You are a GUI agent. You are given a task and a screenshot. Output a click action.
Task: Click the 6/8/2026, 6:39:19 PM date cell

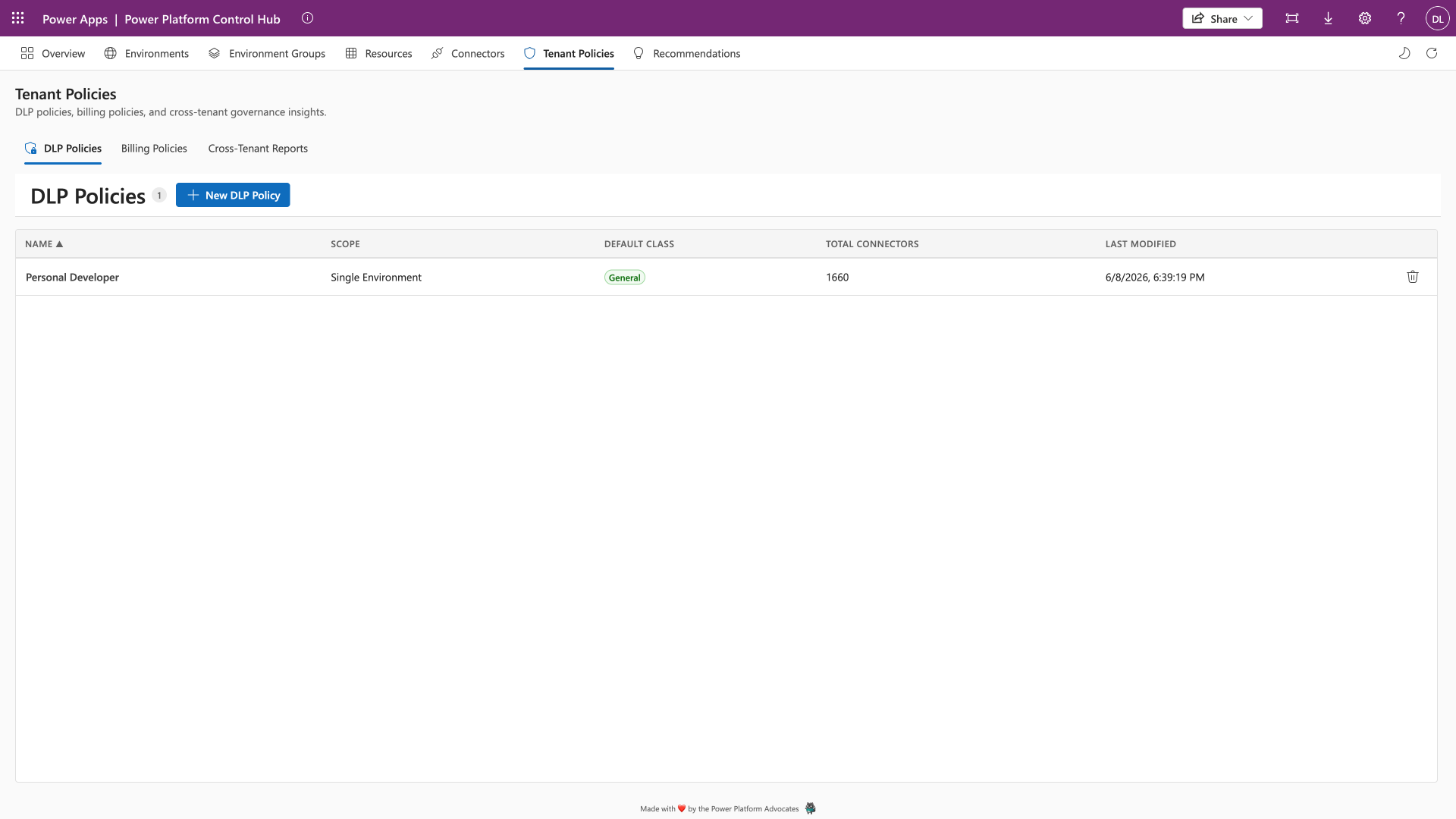[x=1155, y=278]
